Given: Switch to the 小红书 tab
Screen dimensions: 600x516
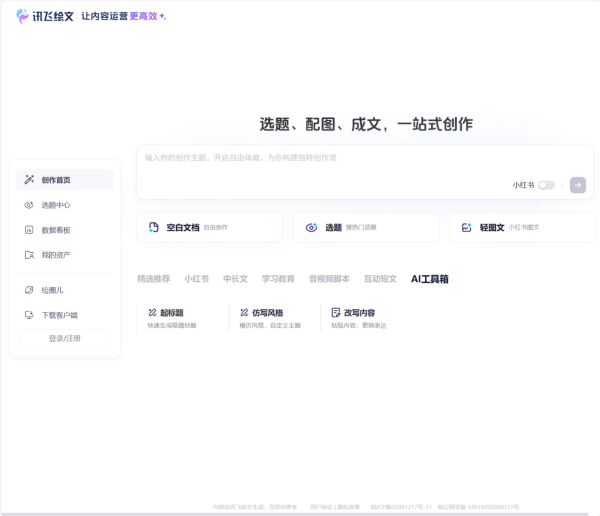Looking at the screenshot, I should pyautogui.click(x=197, y=279).
